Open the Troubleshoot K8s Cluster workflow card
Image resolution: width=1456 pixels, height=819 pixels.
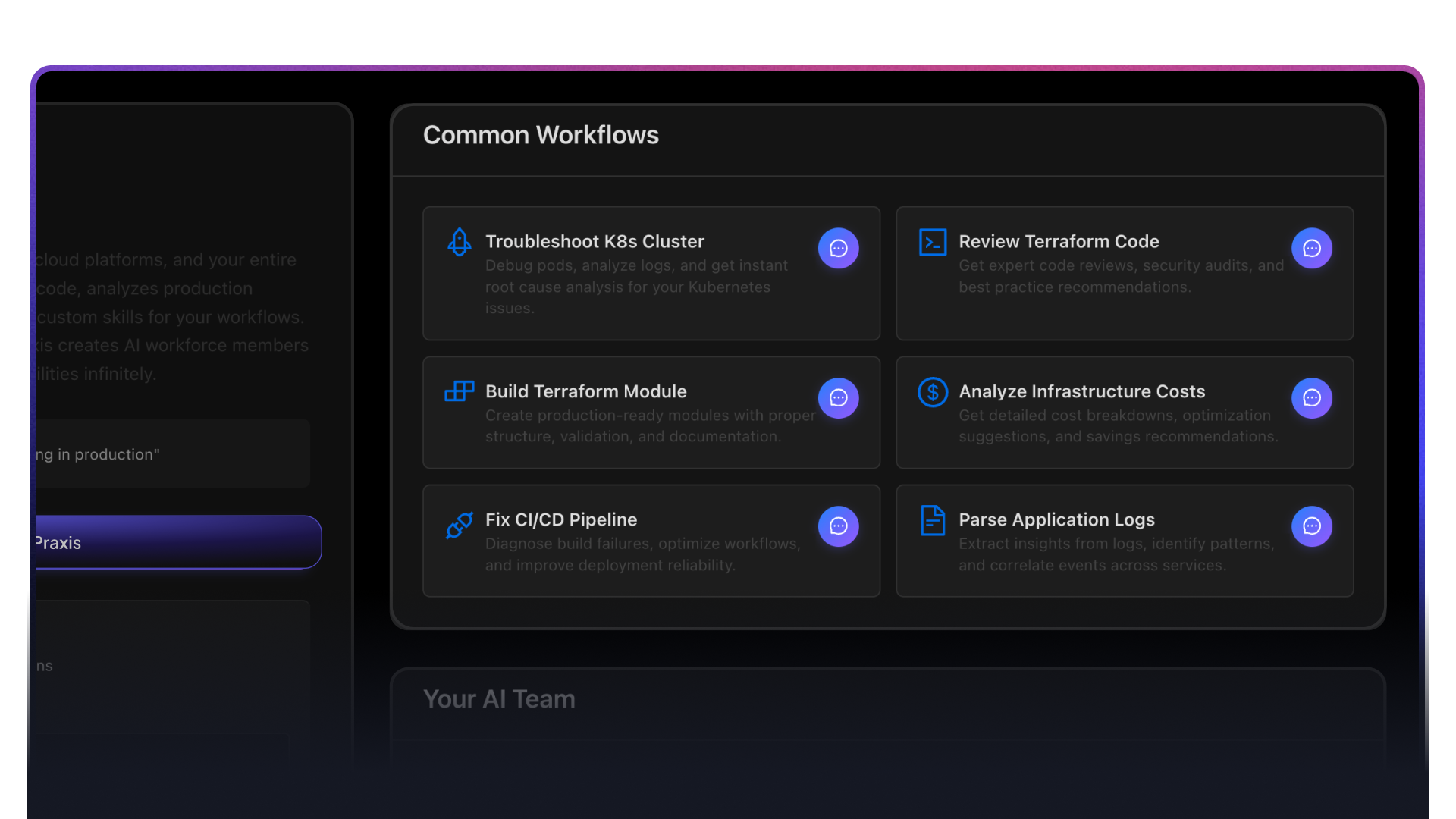(x=651, y=273)
